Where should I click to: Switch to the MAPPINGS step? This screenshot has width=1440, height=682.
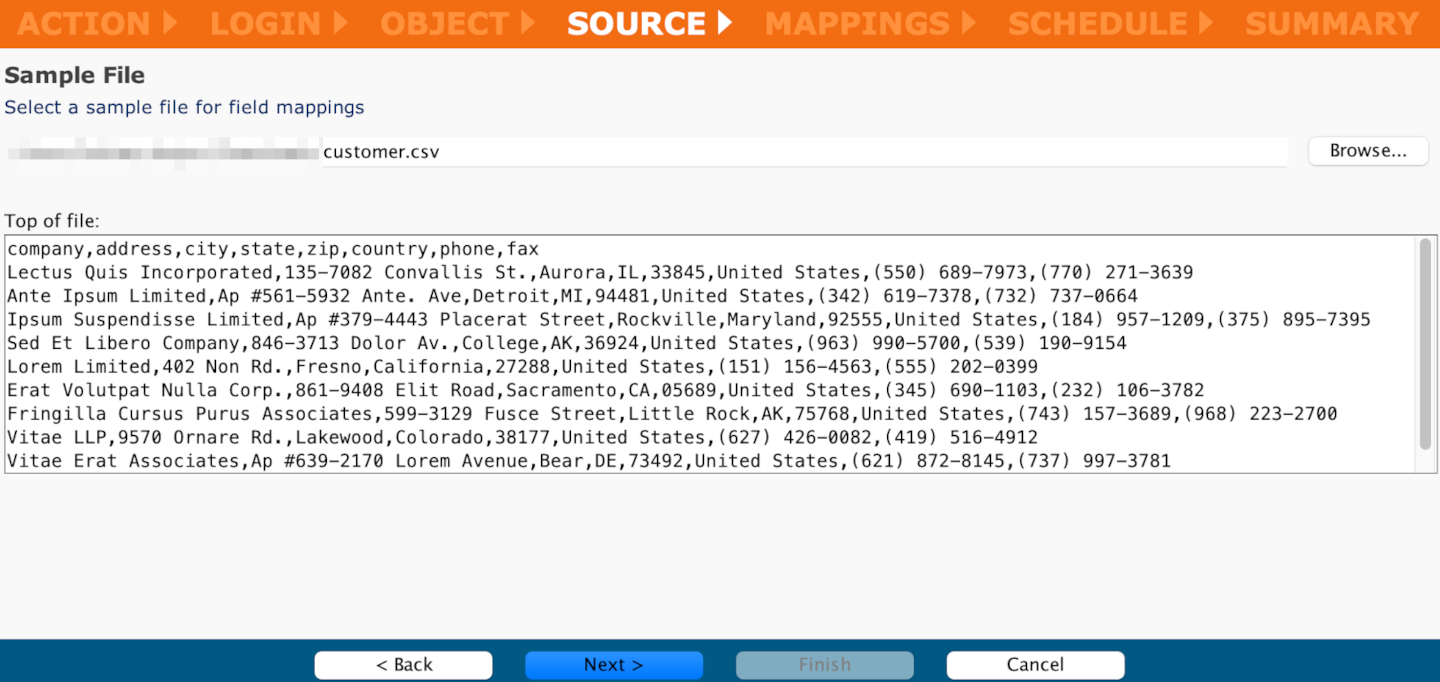tap(857, 24)
